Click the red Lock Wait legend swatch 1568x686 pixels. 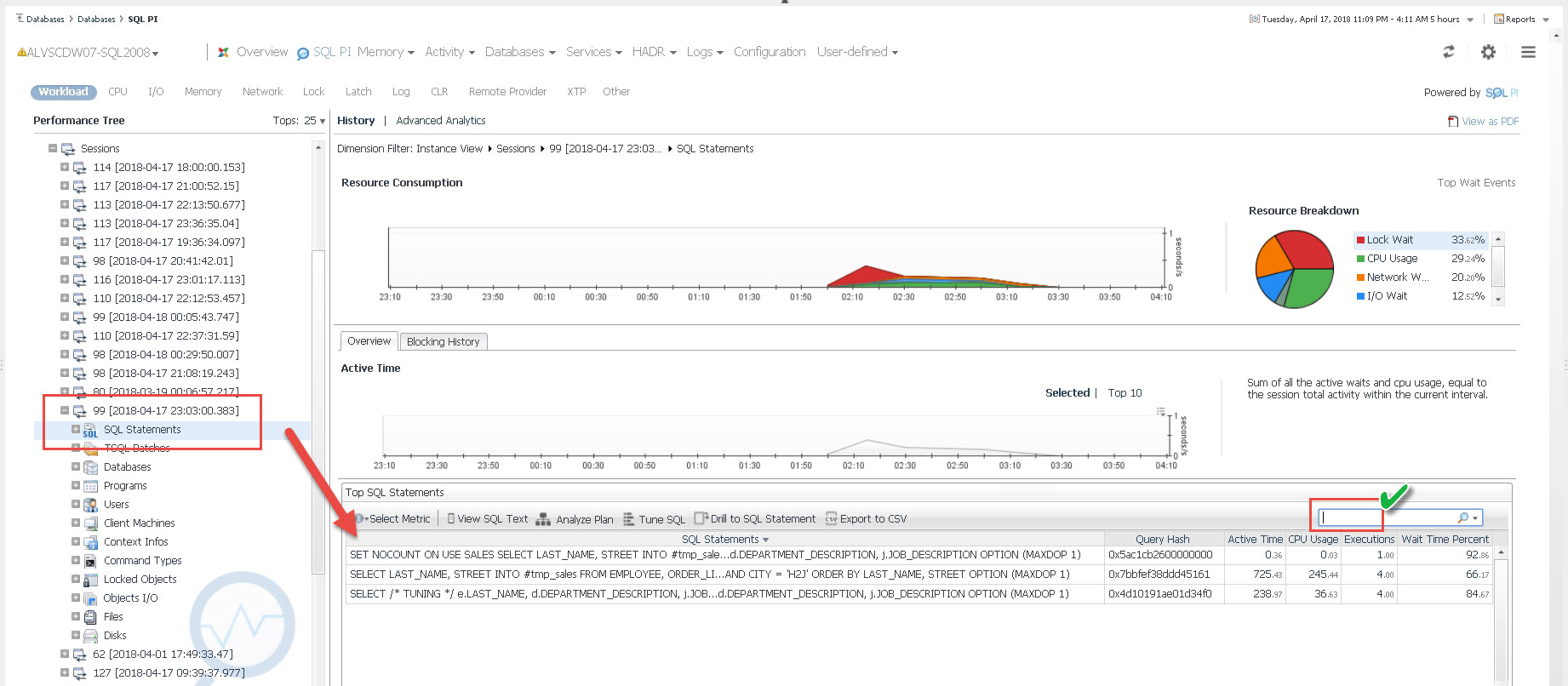click(x=1360, y=240)
